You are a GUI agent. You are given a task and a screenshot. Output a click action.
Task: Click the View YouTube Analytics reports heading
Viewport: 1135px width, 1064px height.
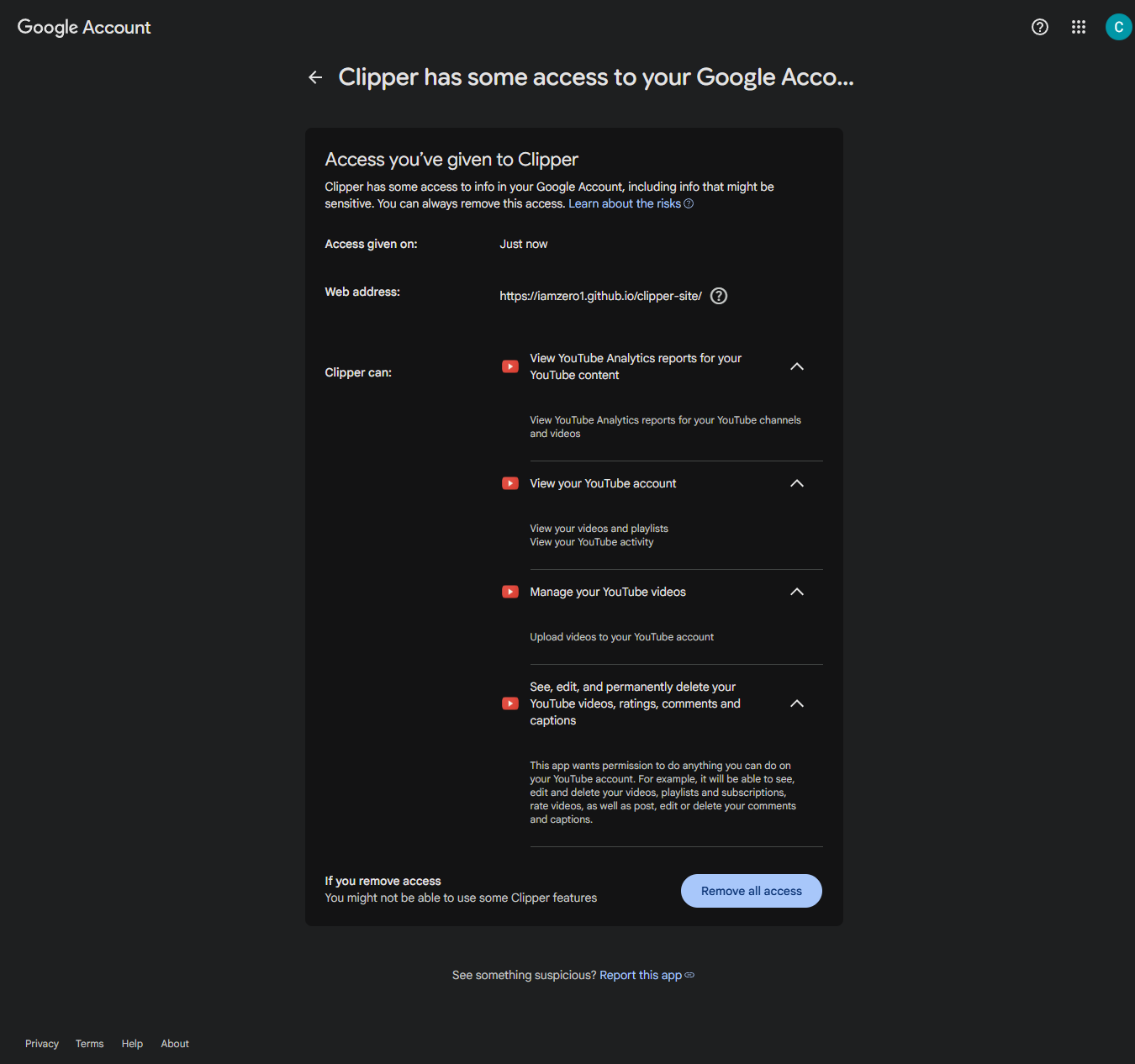(x=636, y=366)
